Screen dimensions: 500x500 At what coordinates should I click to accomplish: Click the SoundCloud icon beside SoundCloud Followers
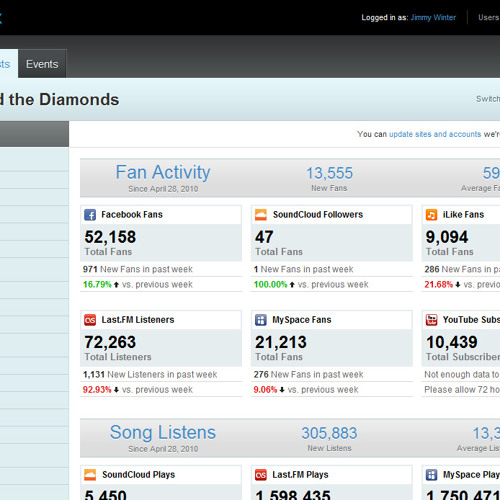click(x=261, y=215)
